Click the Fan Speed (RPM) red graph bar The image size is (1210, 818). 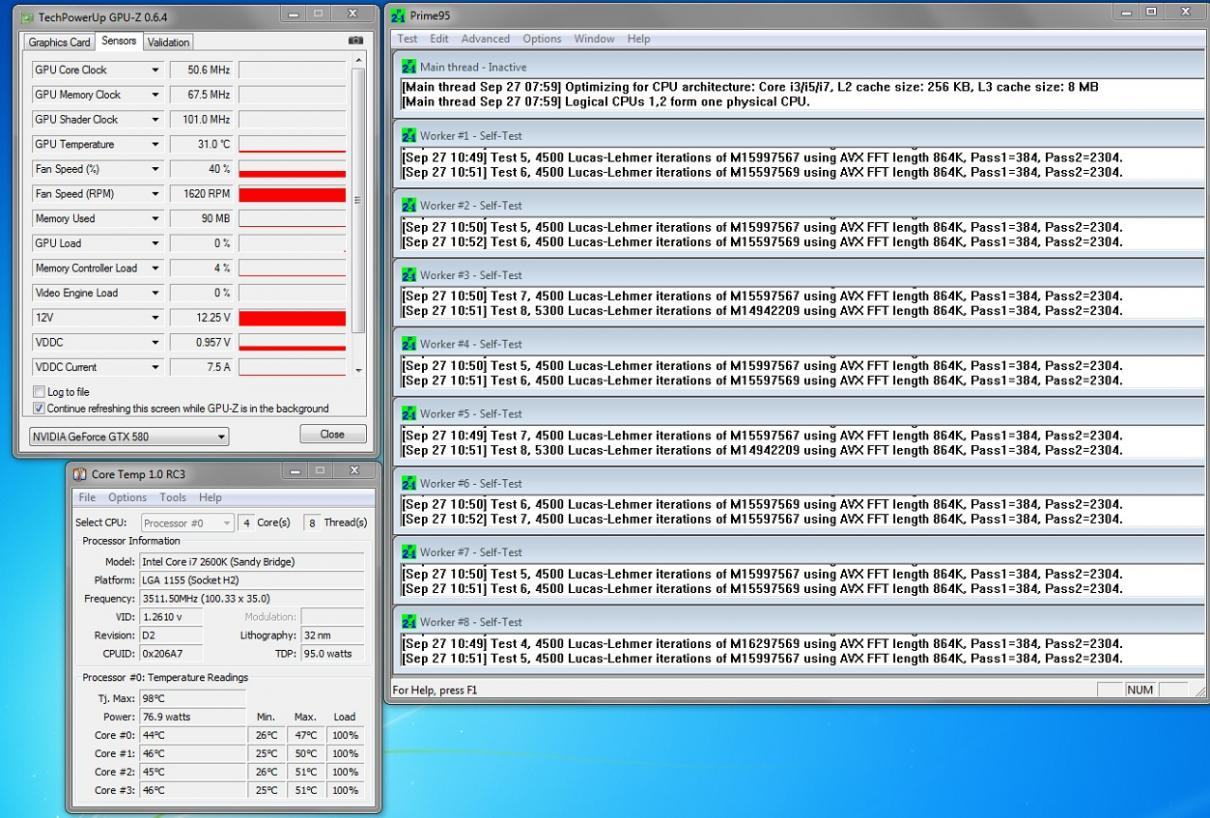pos(292,194)
